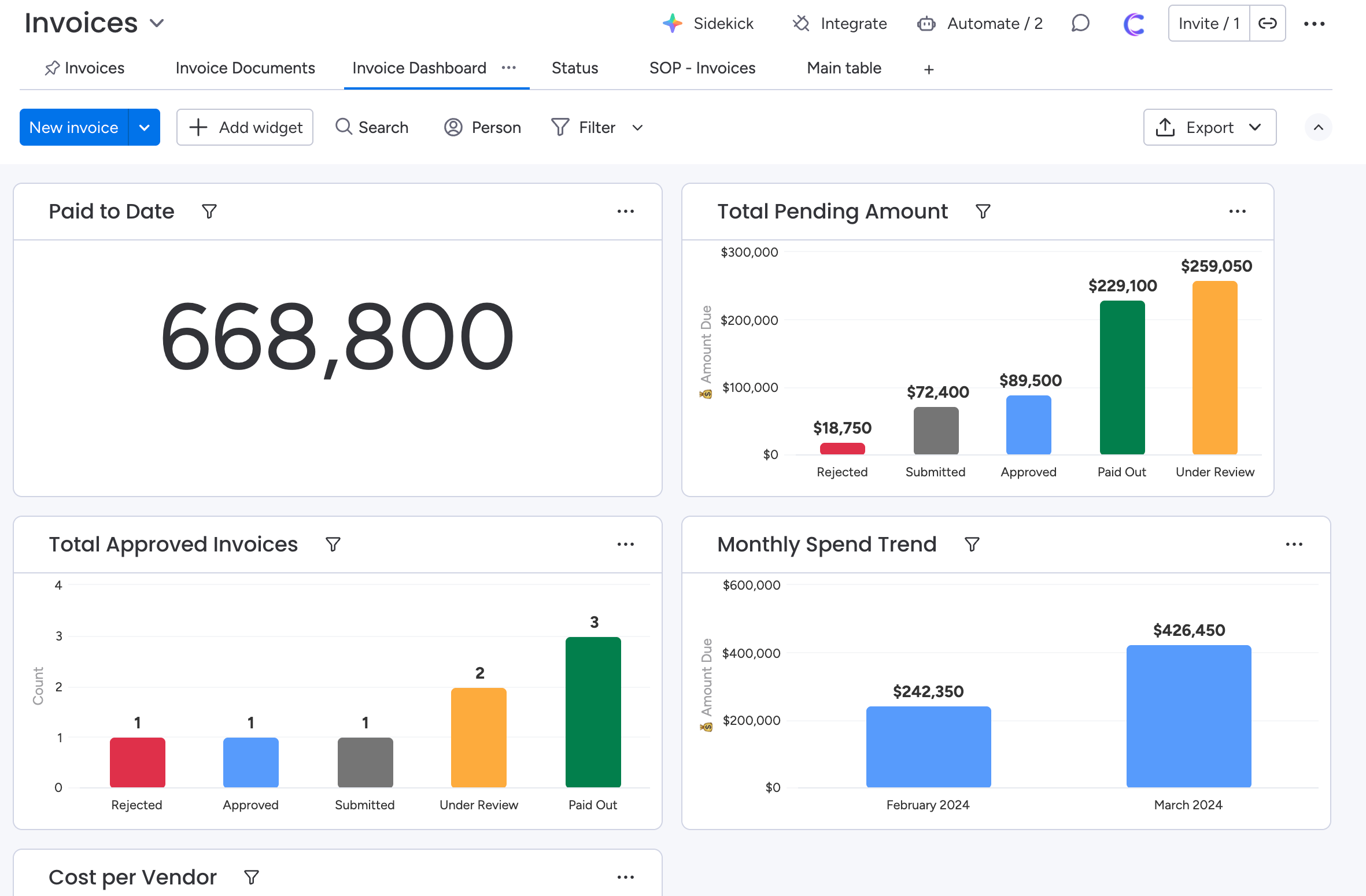Image resolution: width=1366 pixels, height=896 pixels.
Task: Collapse the header with chevron button
Action: (1318, 127)
